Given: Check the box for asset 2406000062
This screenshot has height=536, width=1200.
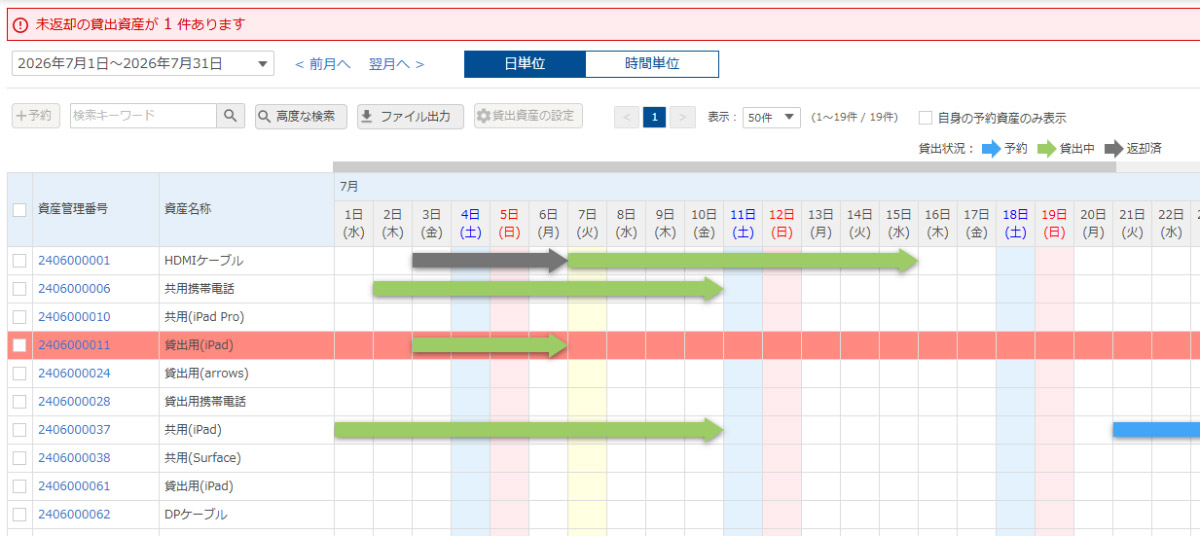Looking at the screenshot, I should [x=20, y=514].
